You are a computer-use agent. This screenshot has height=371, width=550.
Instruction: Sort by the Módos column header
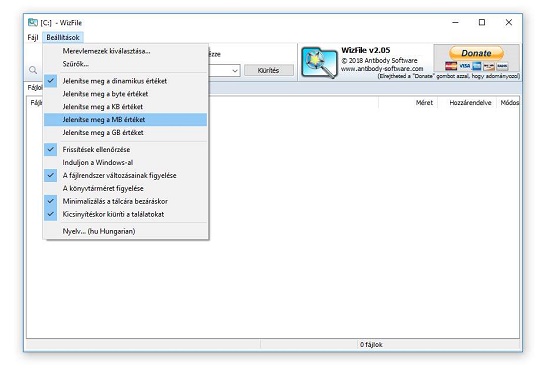click(508, 103)
